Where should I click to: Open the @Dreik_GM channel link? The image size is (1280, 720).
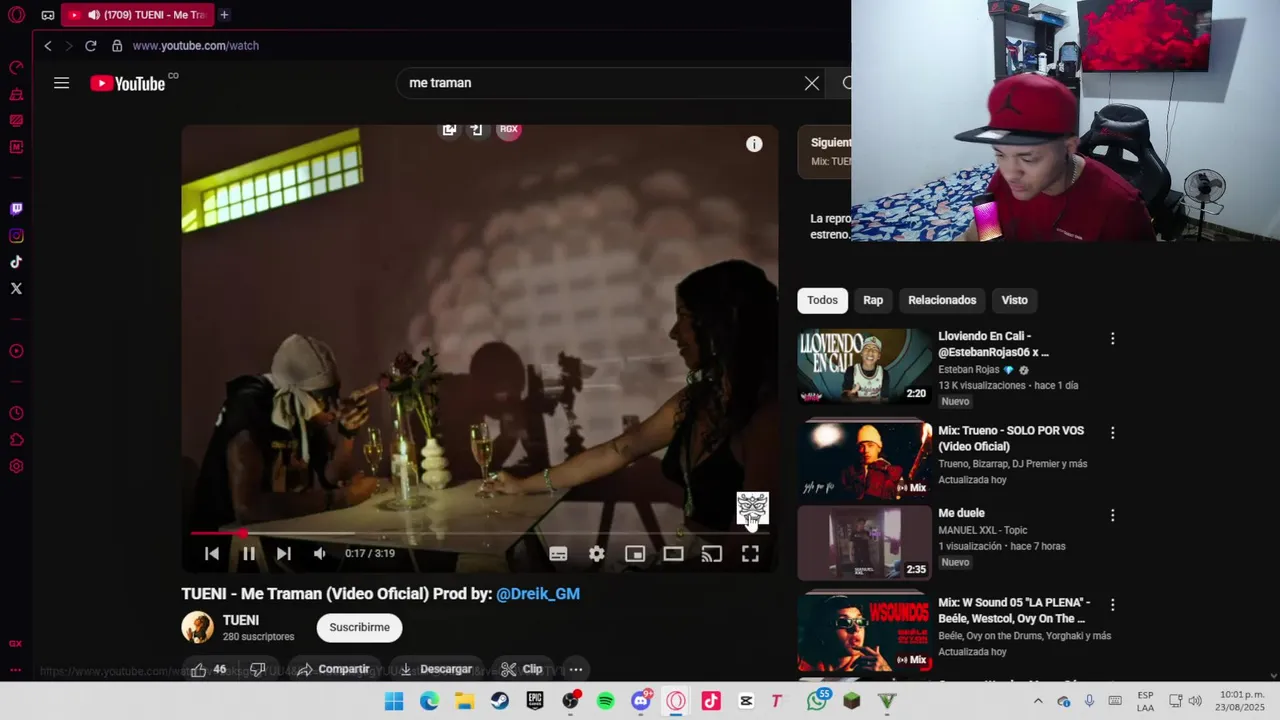[x=538, y=593]
